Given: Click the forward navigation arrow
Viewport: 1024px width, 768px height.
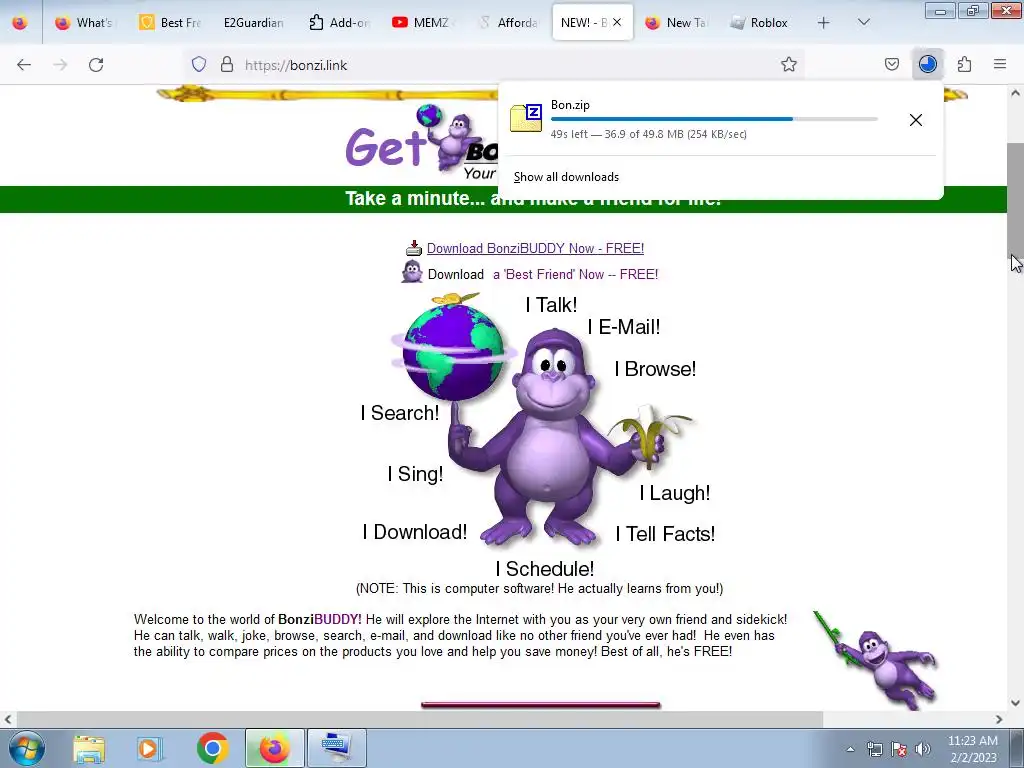Looking at the screenshot, I should 60,65.
